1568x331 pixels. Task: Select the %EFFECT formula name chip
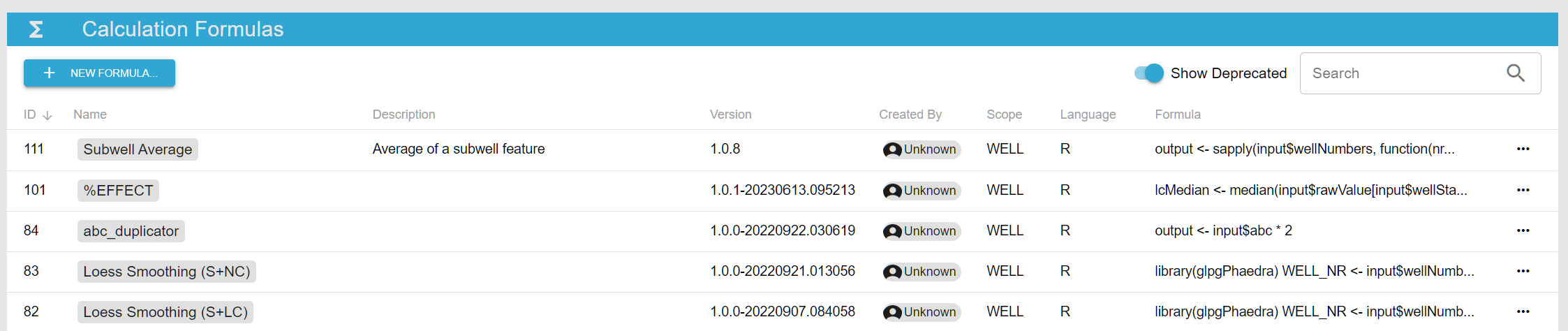coord(118,191)
